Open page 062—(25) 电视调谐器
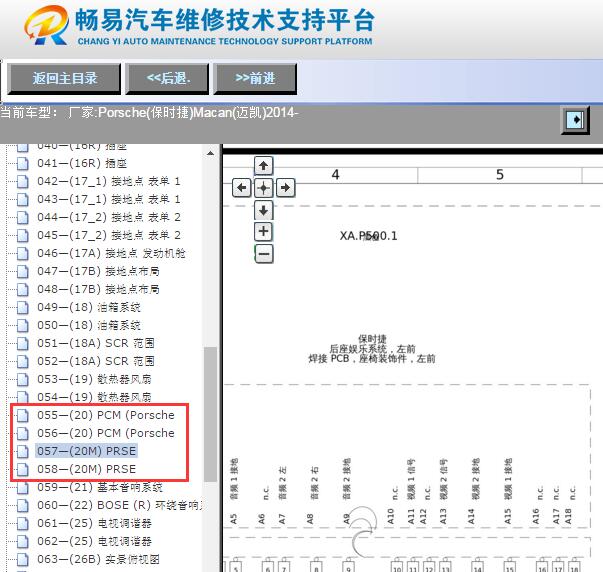The image size is (603, 572). pos(94,542)
